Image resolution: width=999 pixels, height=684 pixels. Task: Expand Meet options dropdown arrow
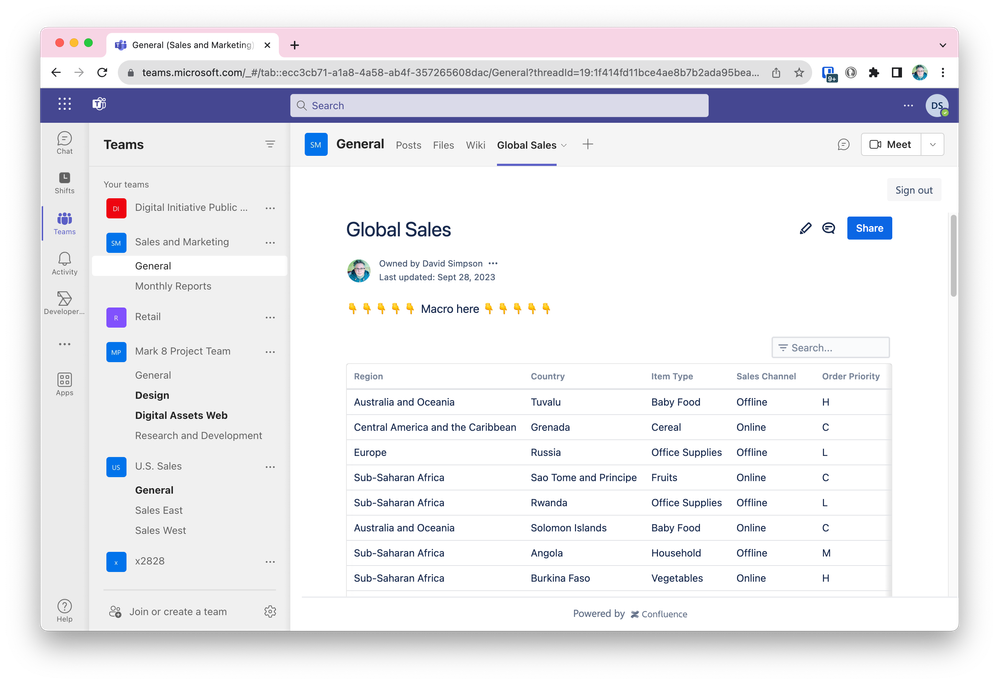tap(933, 145)
